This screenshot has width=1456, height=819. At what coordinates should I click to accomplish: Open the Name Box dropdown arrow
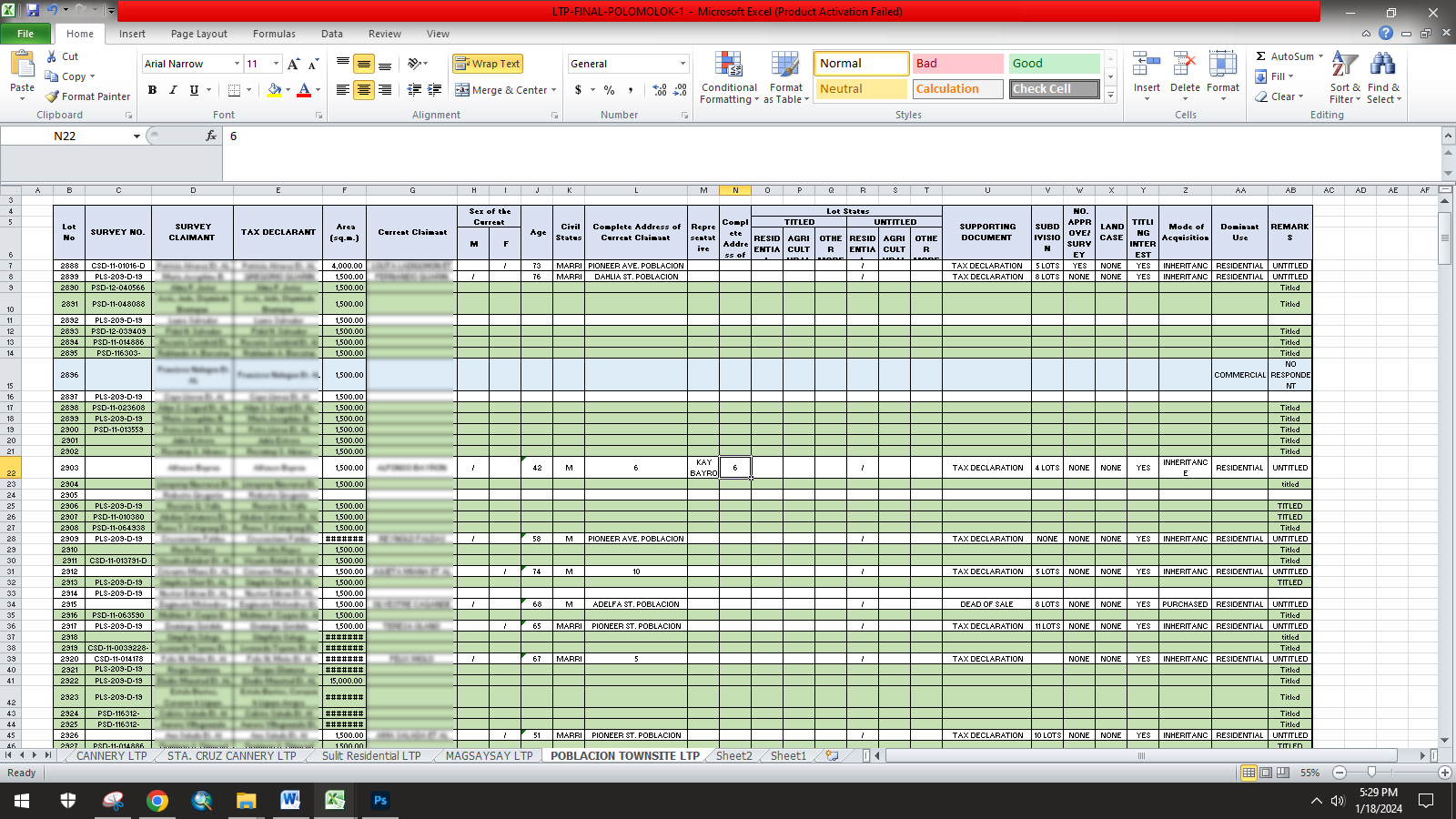[x=137, y=136]
